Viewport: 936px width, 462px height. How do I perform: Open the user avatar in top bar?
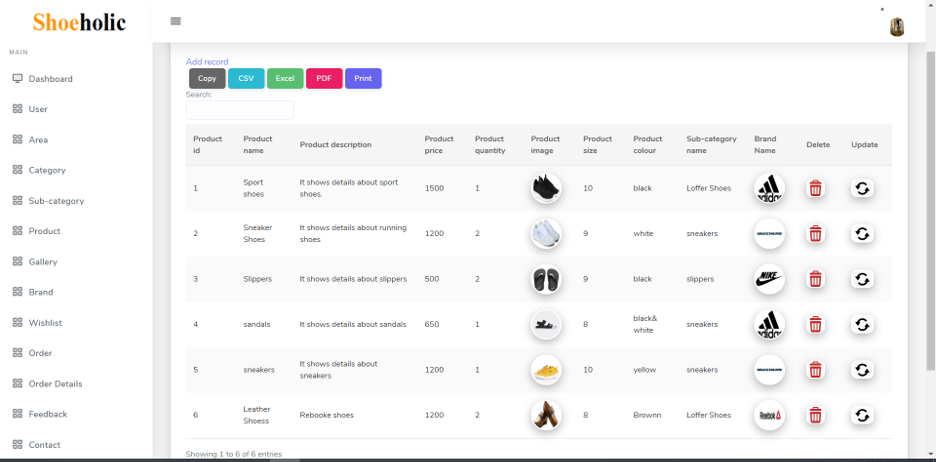point(897,27)
